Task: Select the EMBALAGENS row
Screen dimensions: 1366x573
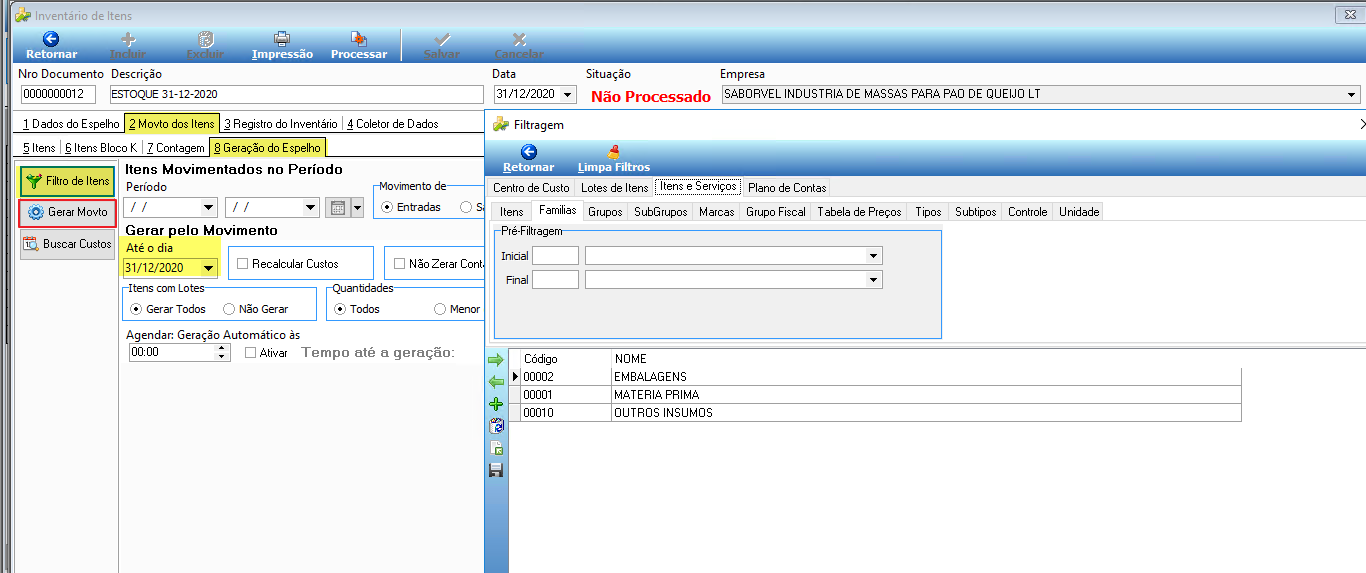Action: [x=875, y=377]
